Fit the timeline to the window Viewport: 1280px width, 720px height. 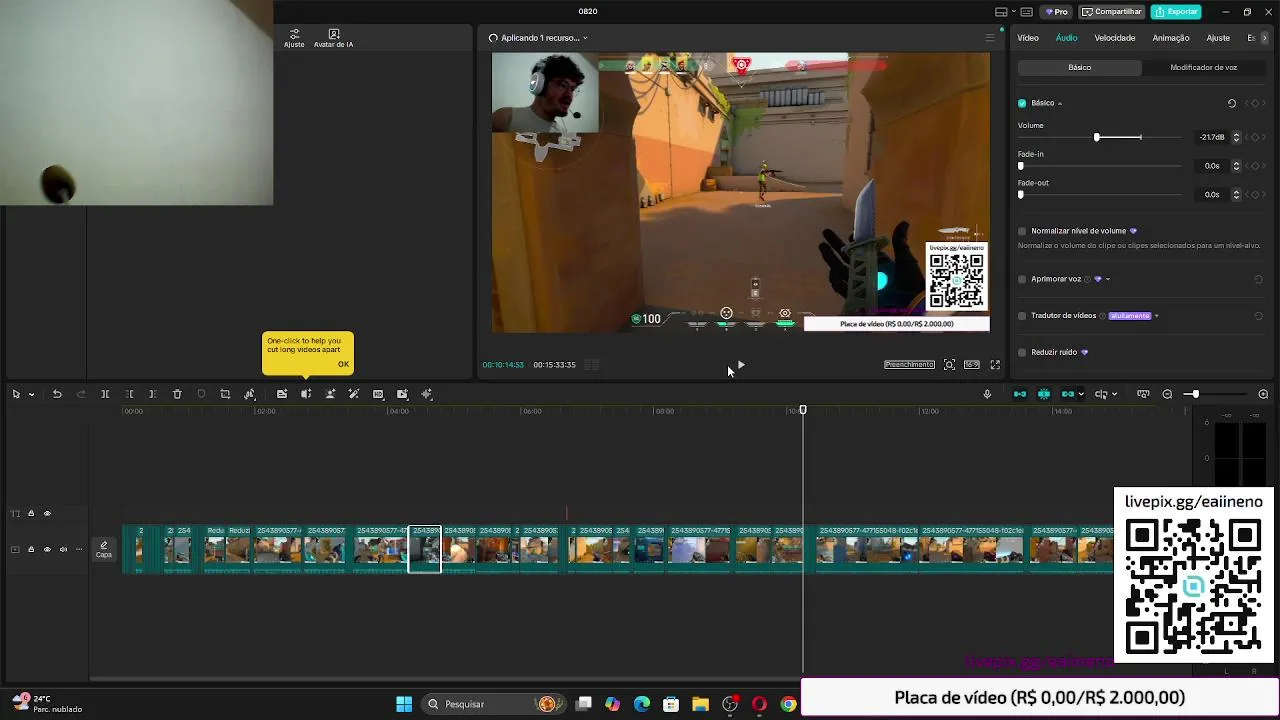point(1143,394)
